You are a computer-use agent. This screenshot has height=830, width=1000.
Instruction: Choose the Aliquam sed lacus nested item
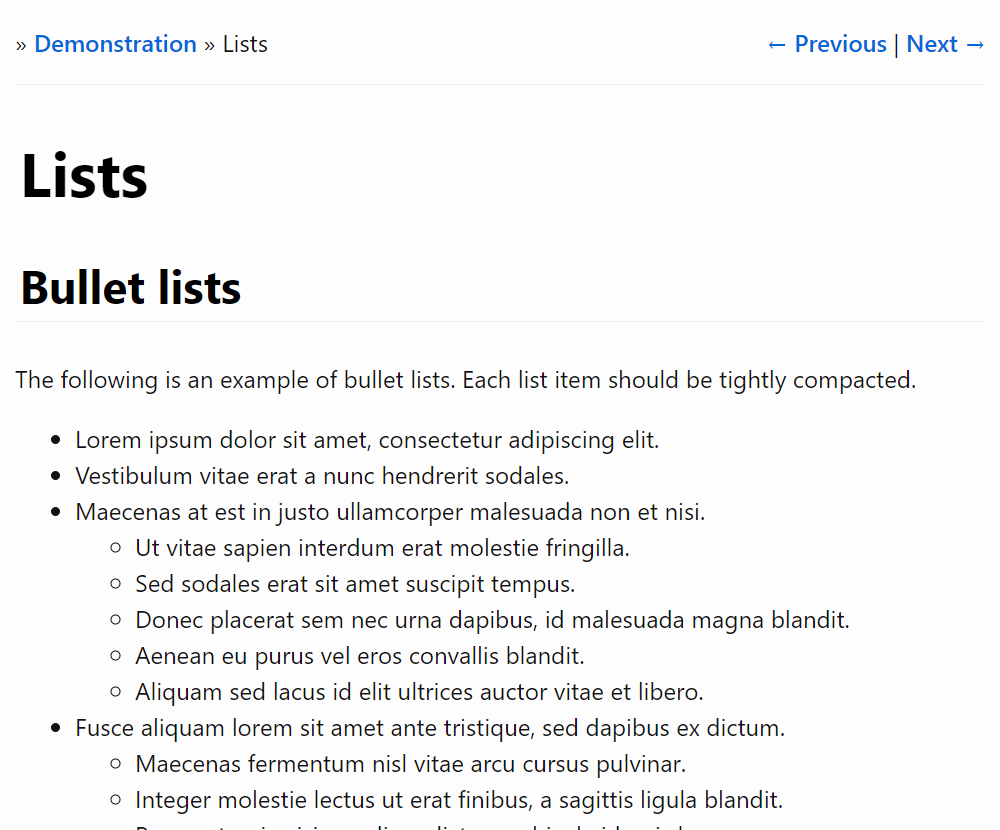coord(419,692)
